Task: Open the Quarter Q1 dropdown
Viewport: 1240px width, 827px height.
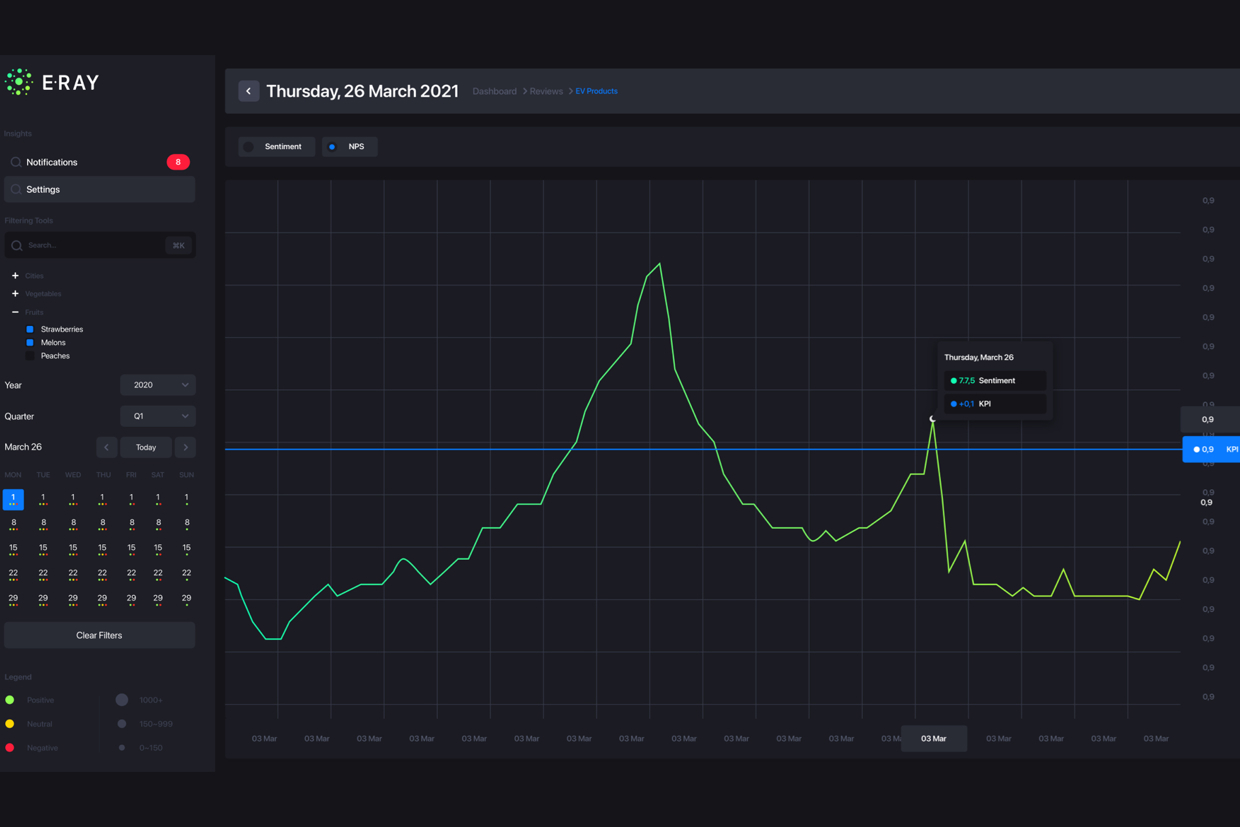Action: click(157, 416)
